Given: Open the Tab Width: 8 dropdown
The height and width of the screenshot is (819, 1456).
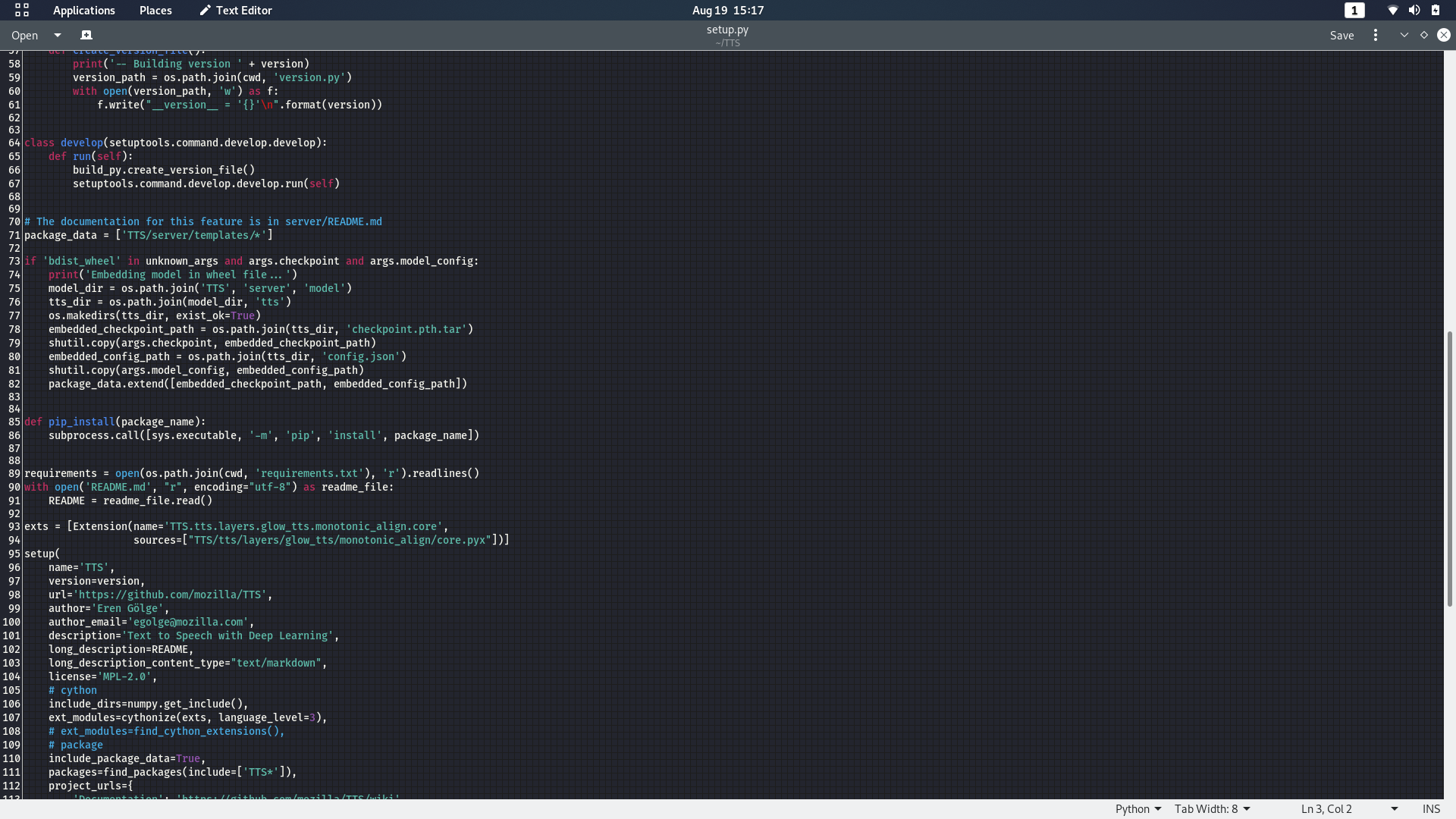Looking at the screenshot, I should click(x=1211, y=808).
